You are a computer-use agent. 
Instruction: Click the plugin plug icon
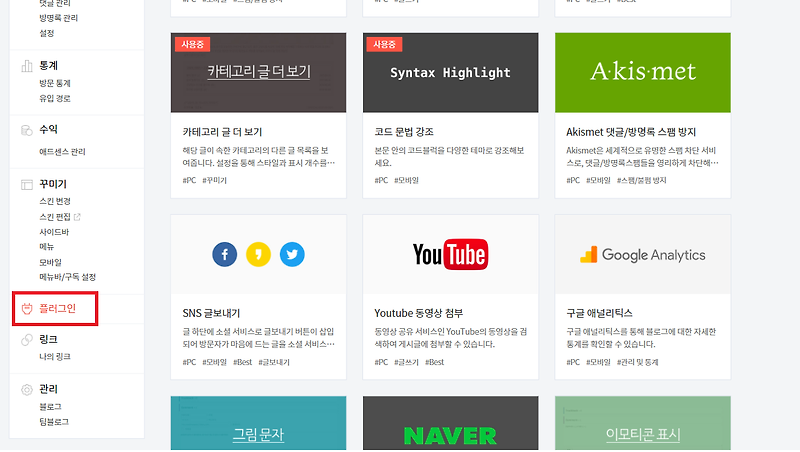pos(27,309)
